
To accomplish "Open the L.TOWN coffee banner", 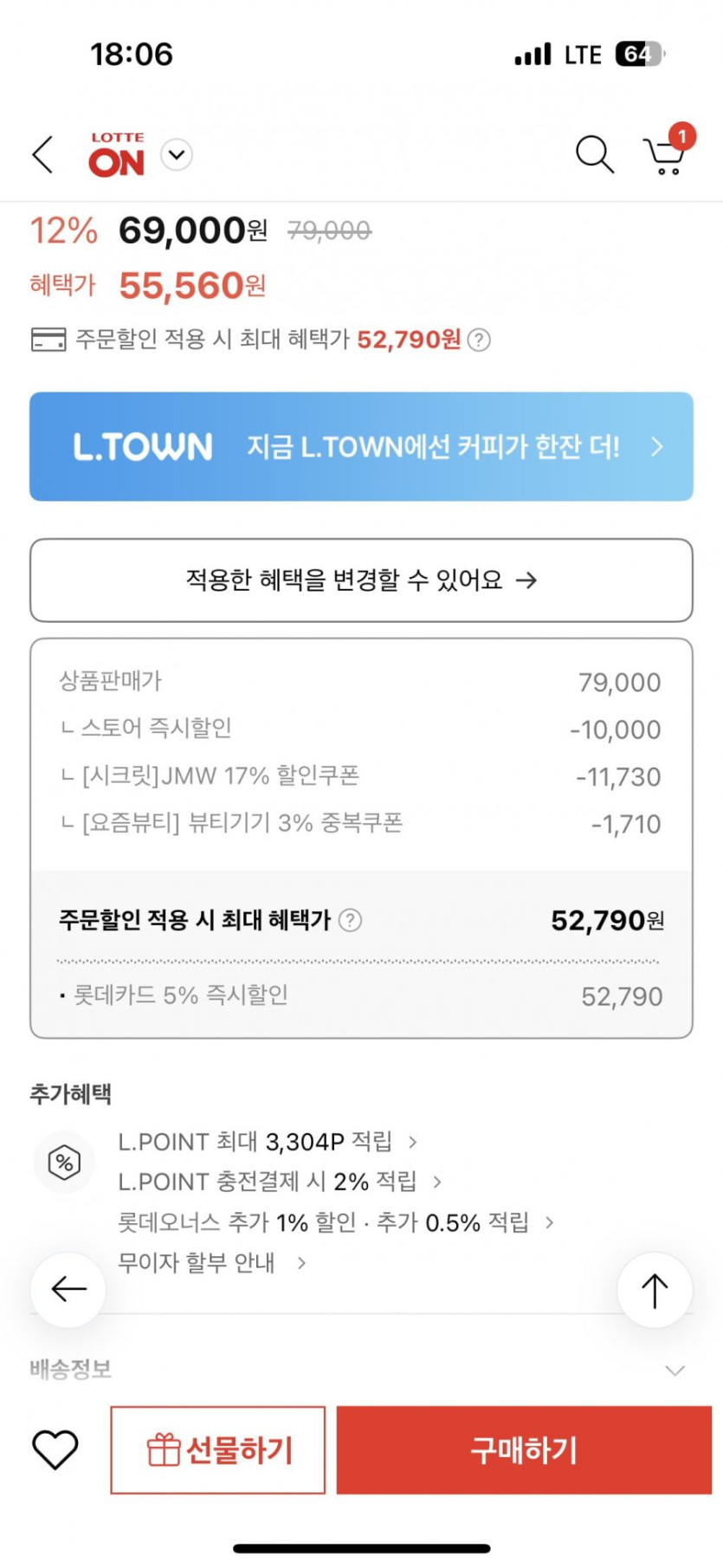I will tap(361, 447).
